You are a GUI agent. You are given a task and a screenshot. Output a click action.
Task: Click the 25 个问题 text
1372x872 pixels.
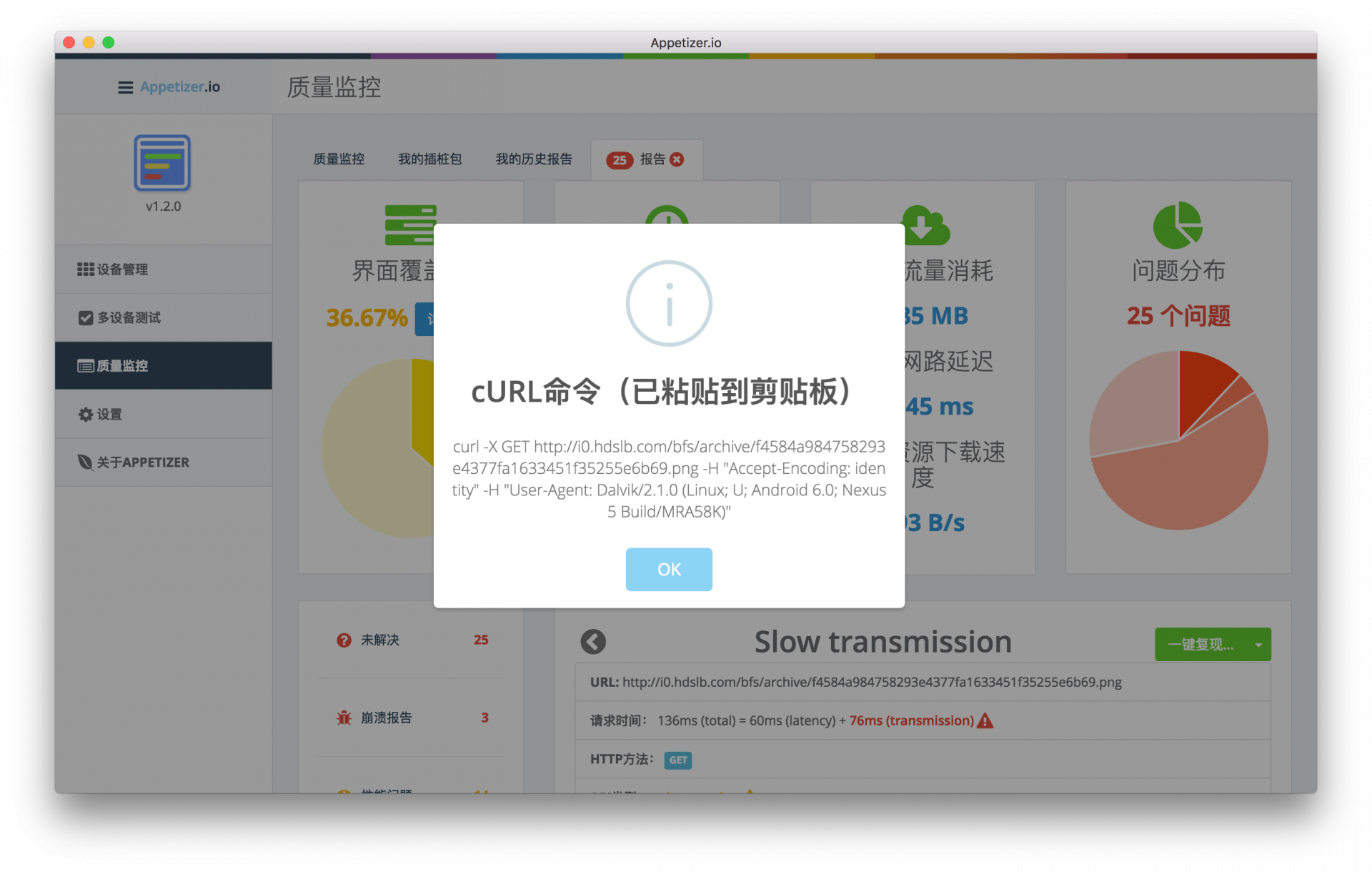(1178, 315)
